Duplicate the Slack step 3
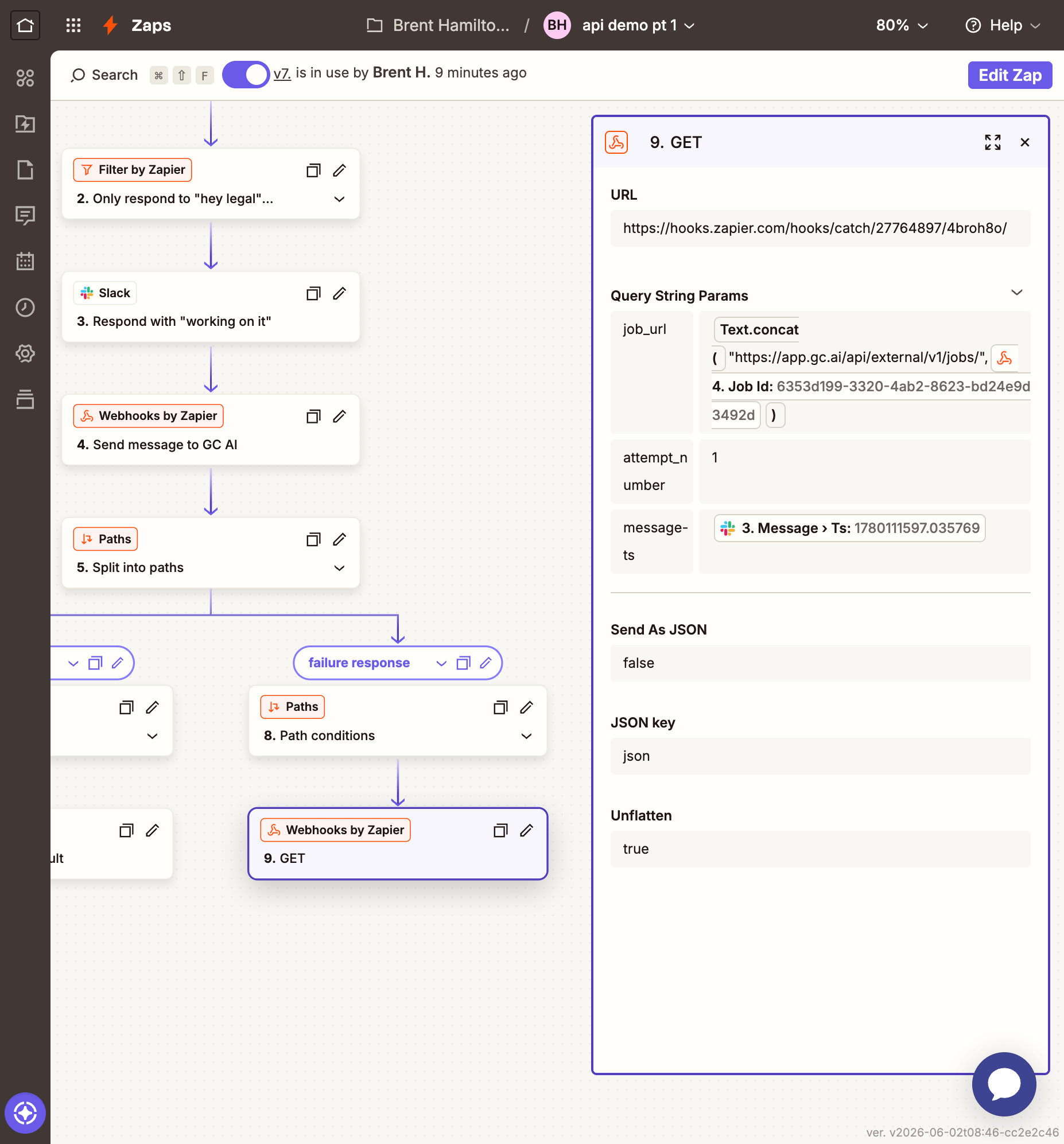The width and height of the screenshot is (1064, 1144). [313, 294]
